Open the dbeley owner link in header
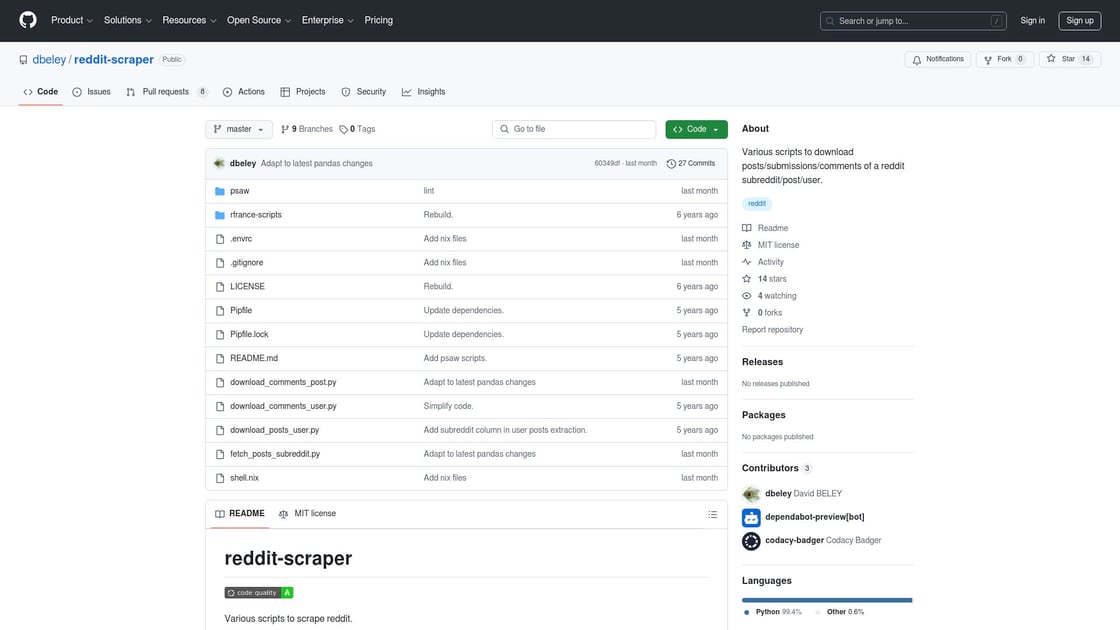 pyautogui.click(x=49, y=60)
